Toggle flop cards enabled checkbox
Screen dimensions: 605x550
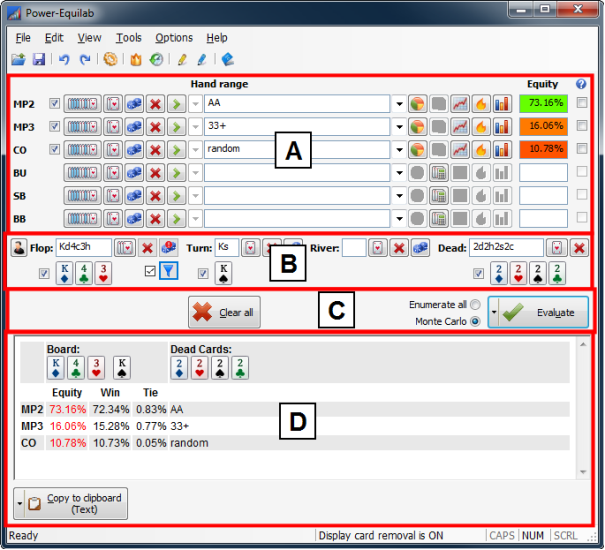coord(44,274)
